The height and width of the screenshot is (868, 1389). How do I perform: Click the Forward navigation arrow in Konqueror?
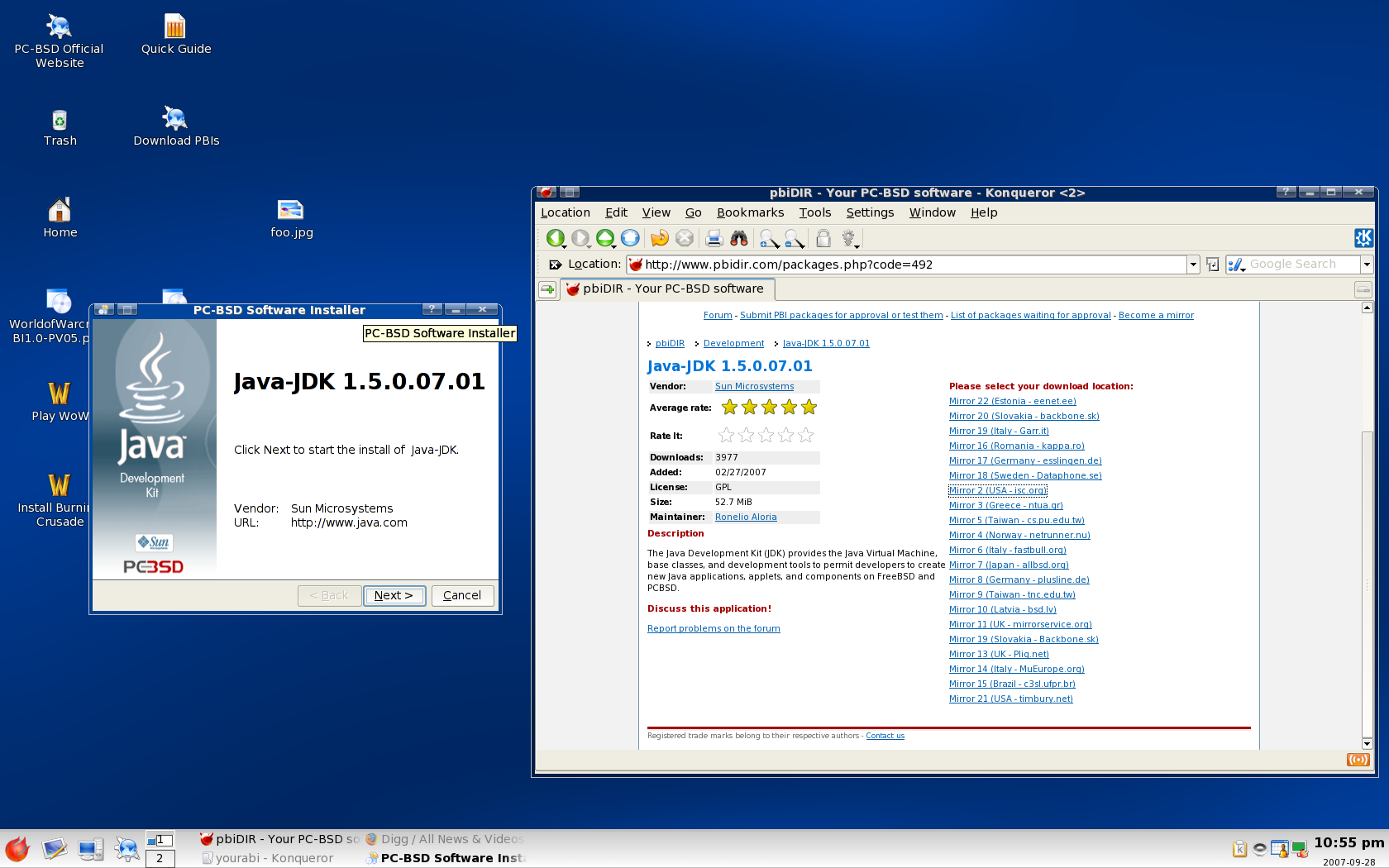580,238
